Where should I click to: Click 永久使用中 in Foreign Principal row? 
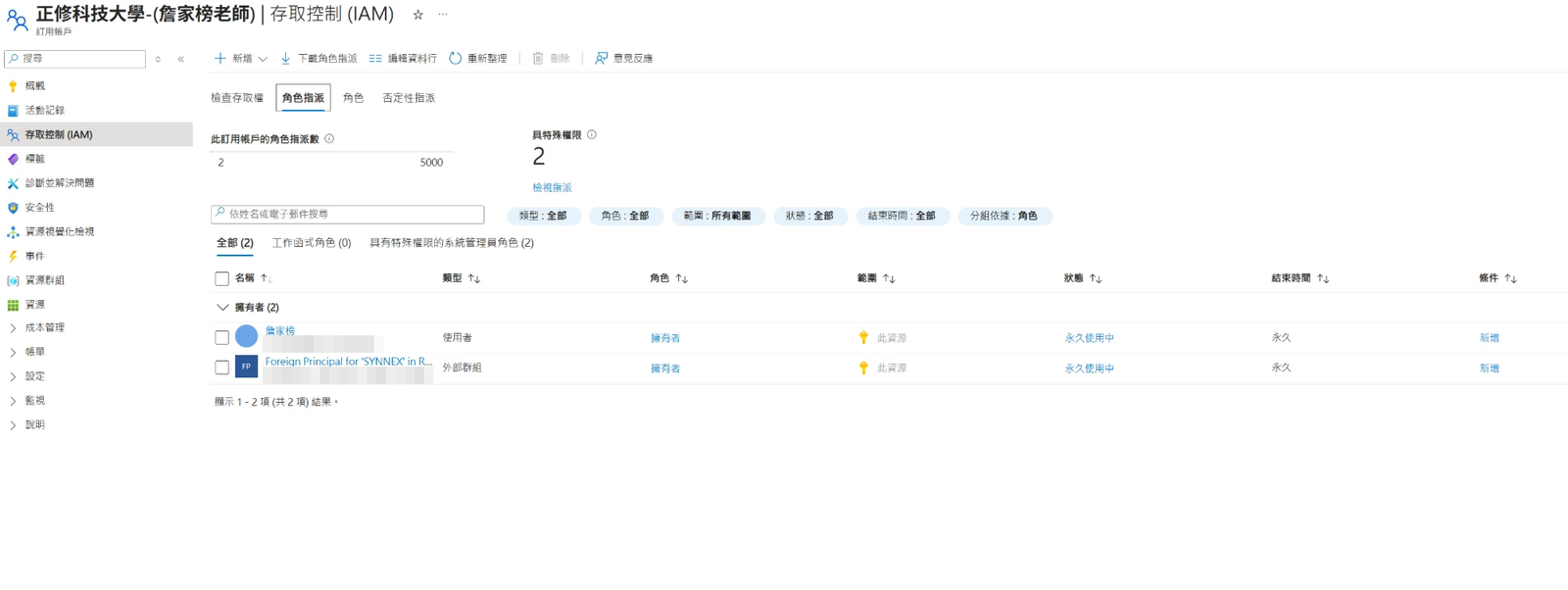coord(1089,369)
